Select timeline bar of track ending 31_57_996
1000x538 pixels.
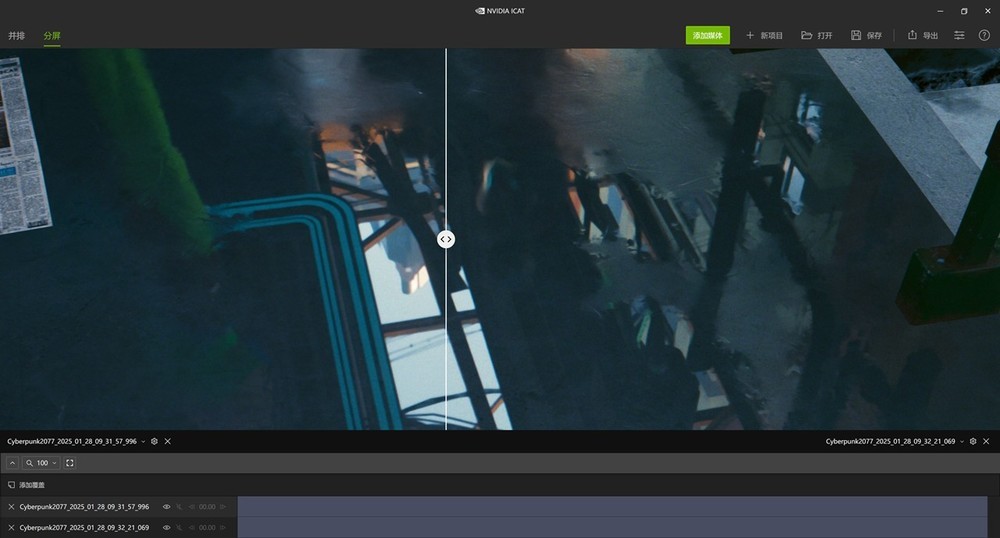coord(612,506)
